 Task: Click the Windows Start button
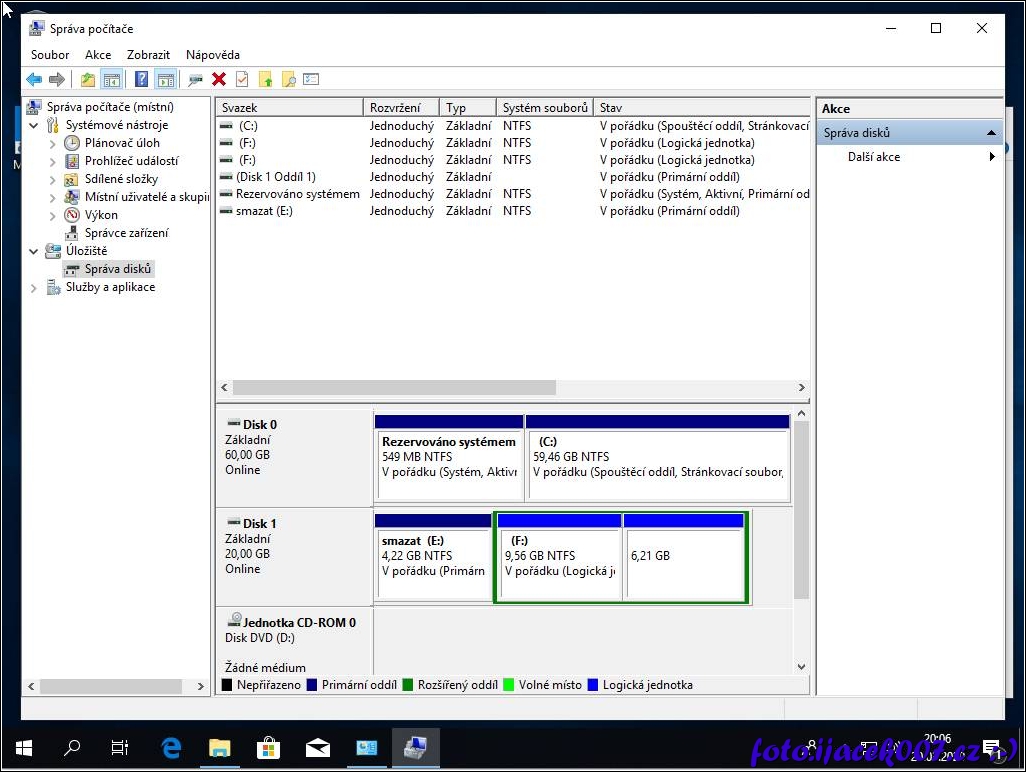click(x=24, y=747)
